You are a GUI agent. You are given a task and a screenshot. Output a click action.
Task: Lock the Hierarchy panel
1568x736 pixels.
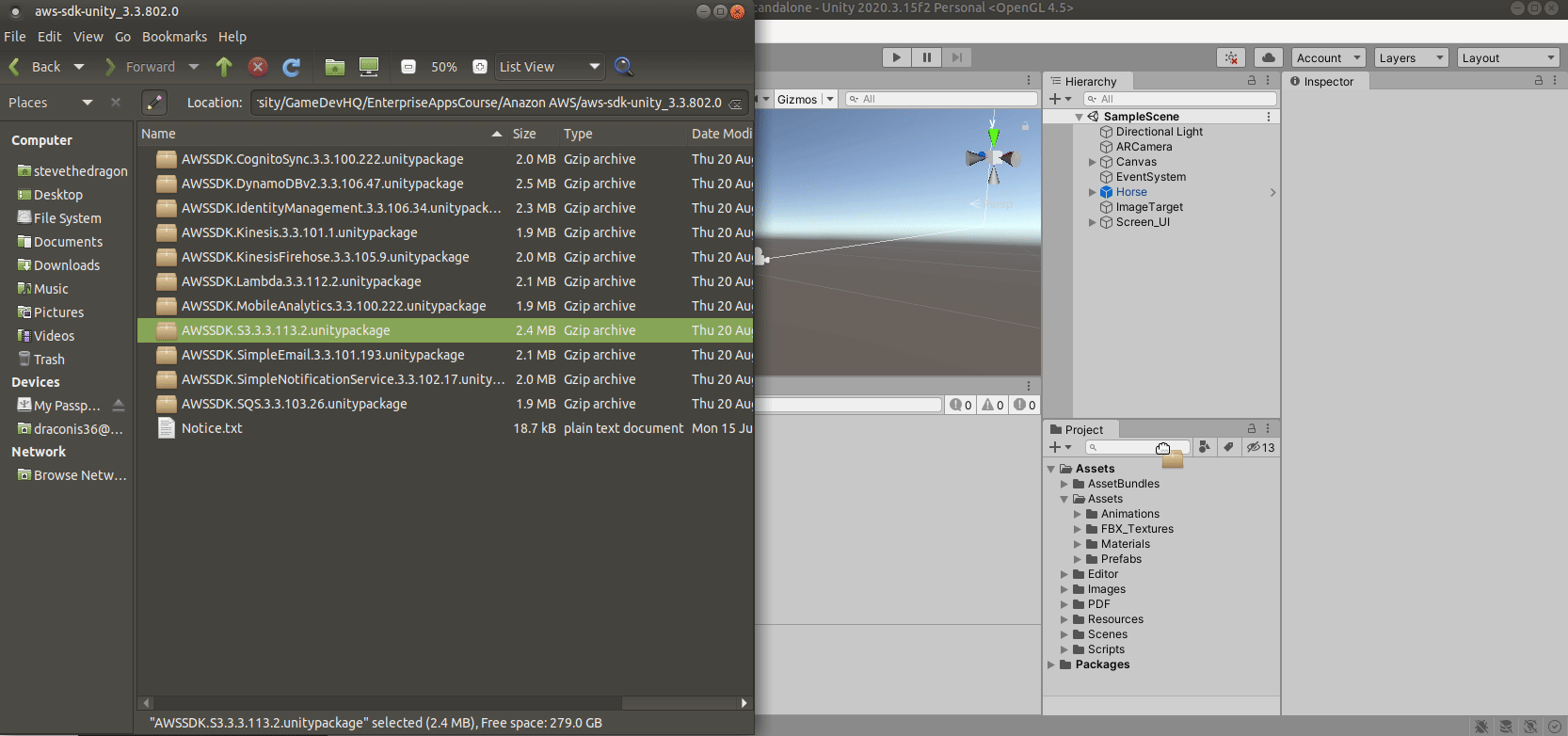tap(1252, 81)
